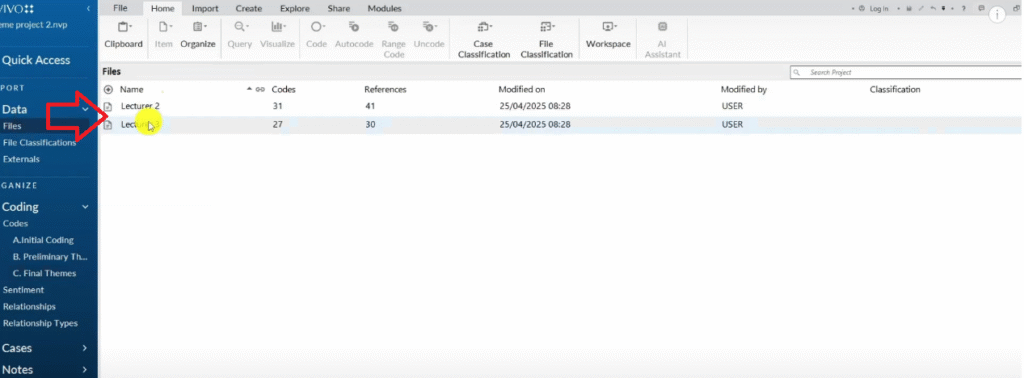Select File Classifications in sidebar
This screenshot has height=378, width=1024.
tap(40, 142)
